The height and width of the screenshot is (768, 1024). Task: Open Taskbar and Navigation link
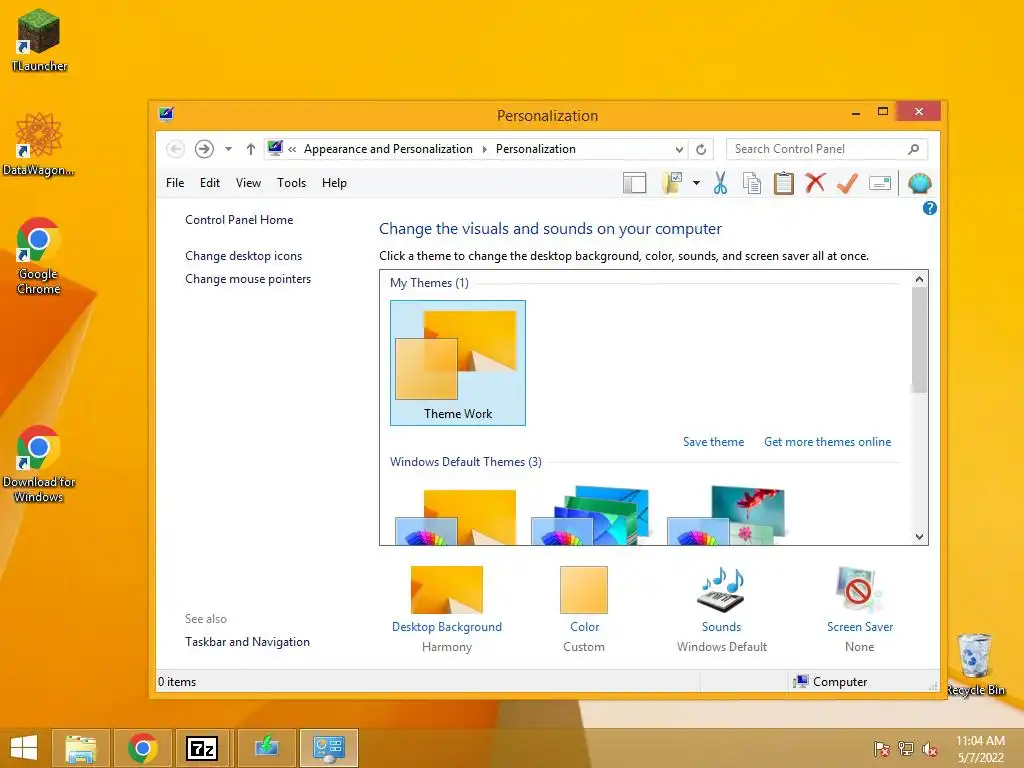tap(248, 642)
